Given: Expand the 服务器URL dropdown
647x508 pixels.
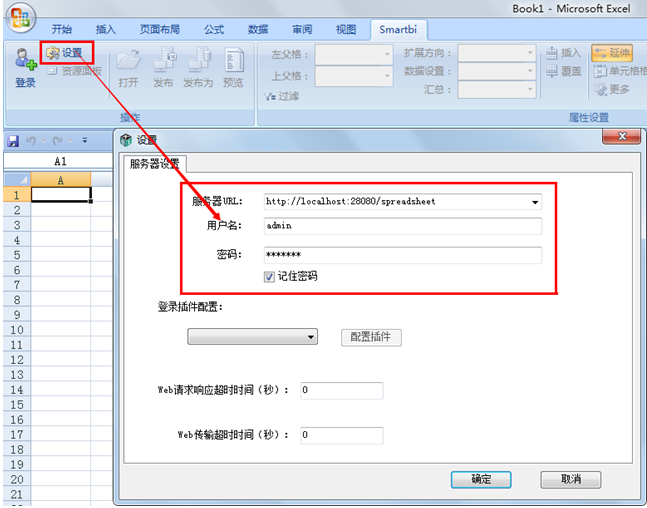Looking at the screenshot, I should click(x=535, y=201).
